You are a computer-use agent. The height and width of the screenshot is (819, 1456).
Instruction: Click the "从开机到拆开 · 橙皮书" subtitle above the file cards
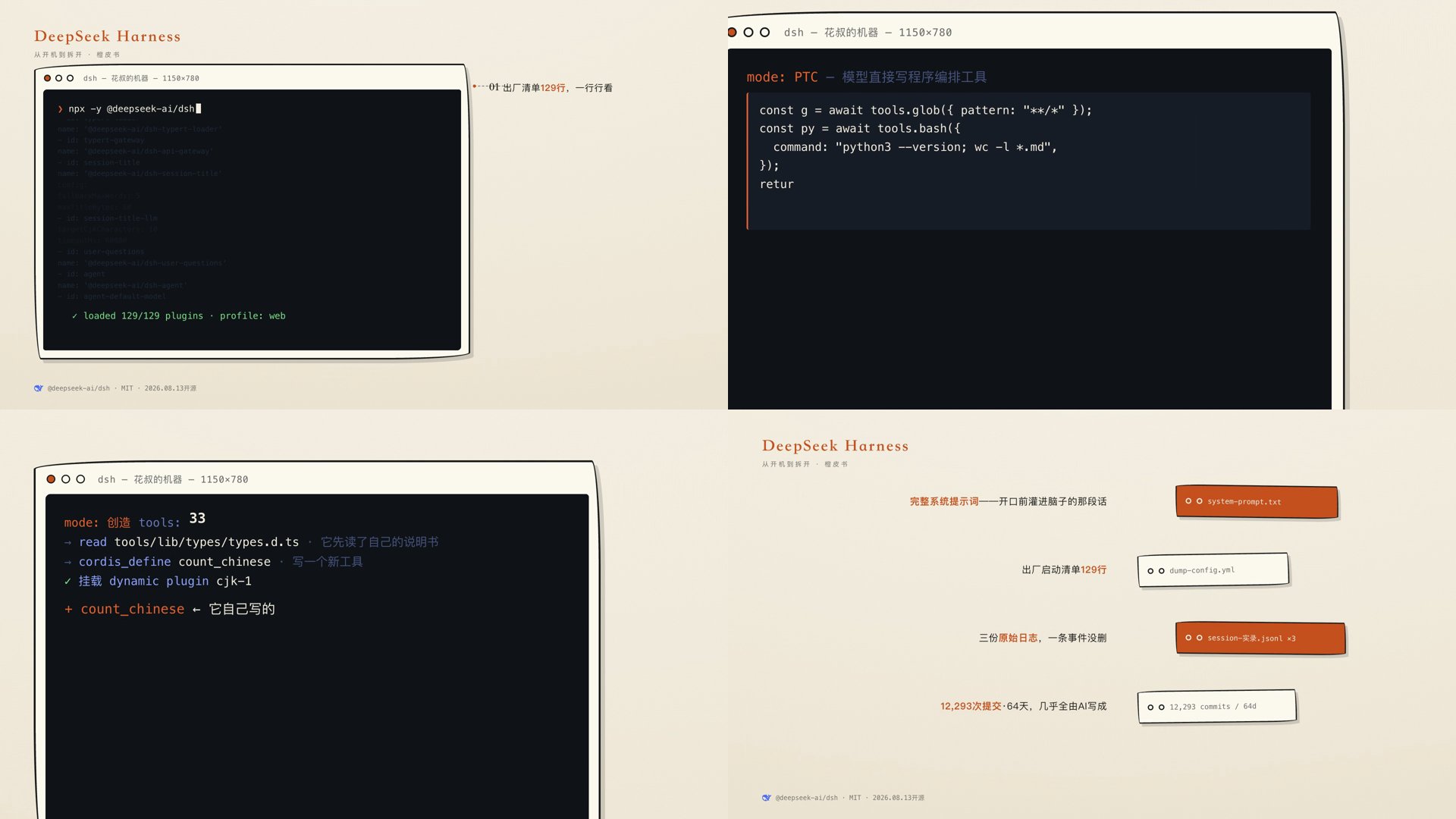(805, 464)
